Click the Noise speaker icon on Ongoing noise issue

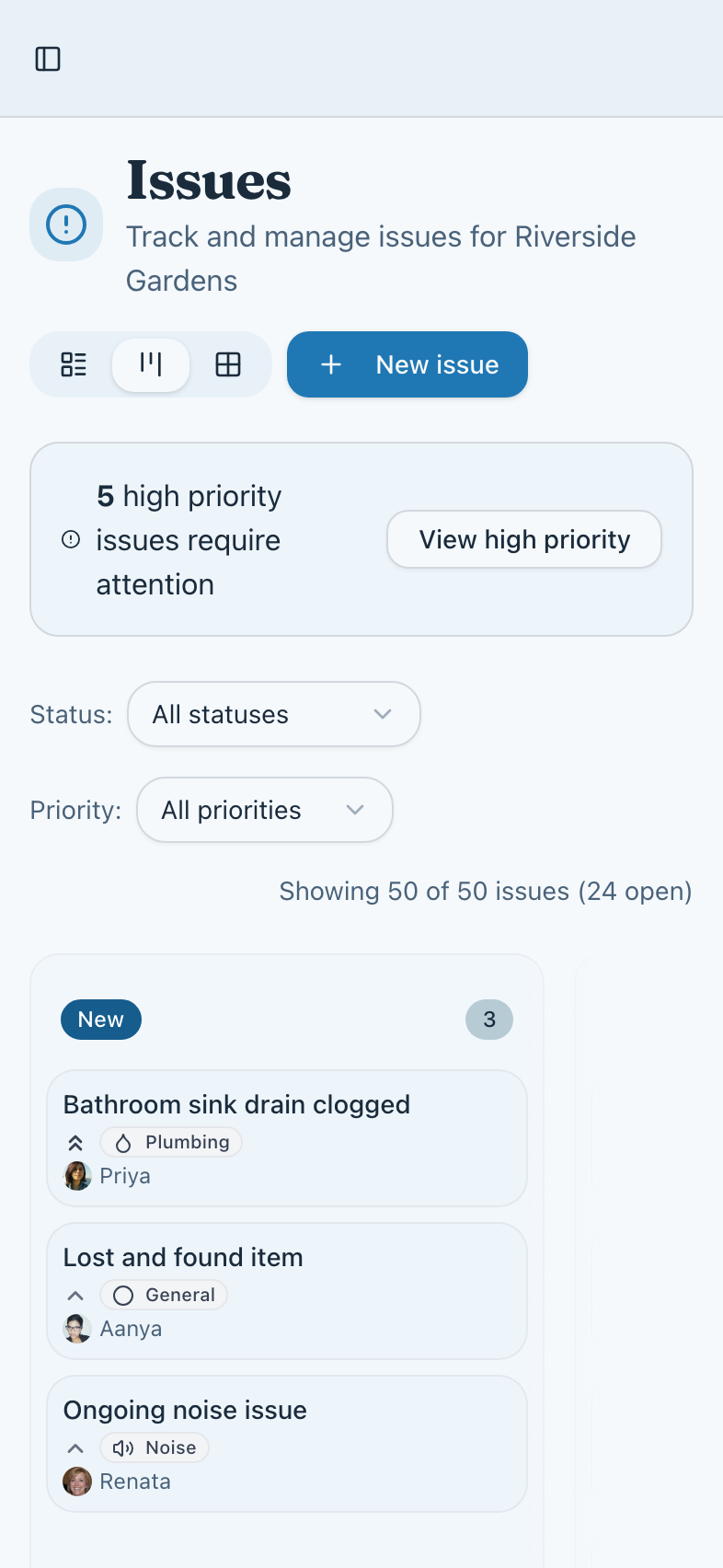click(124, 1447)
